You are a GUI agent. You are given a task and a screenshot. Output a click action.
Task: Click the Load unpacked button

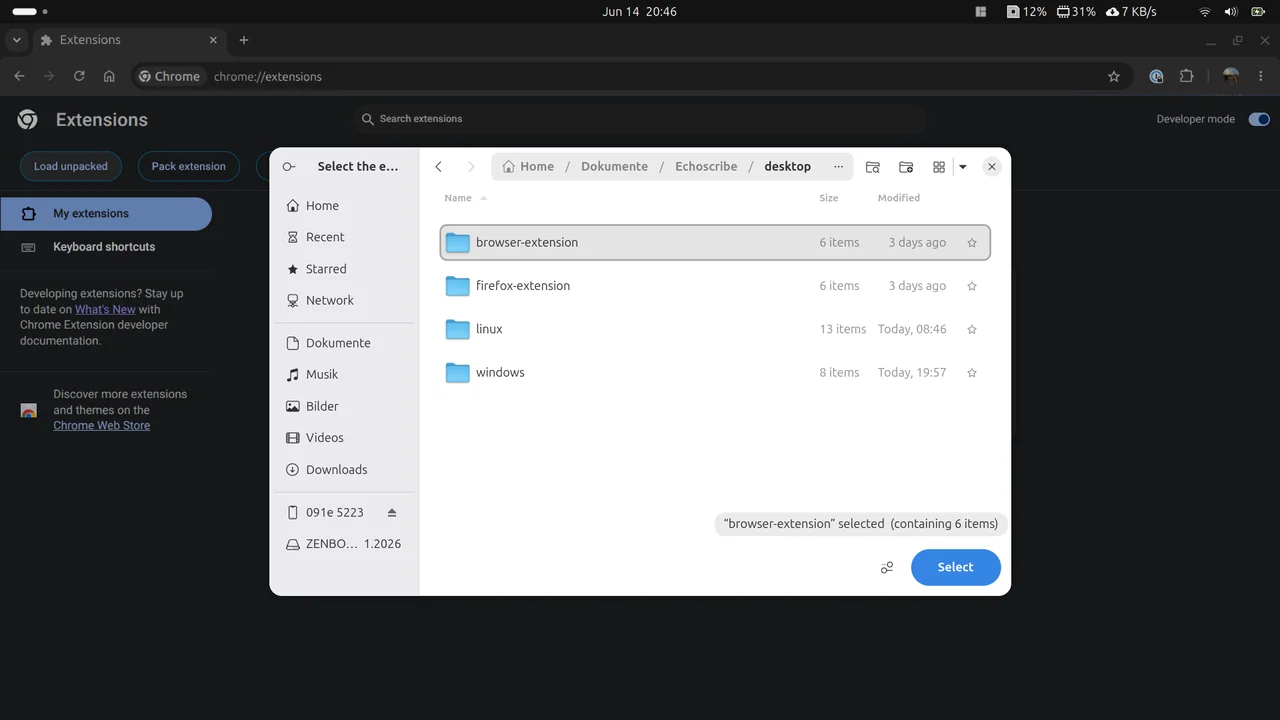[x=71, y=166]
